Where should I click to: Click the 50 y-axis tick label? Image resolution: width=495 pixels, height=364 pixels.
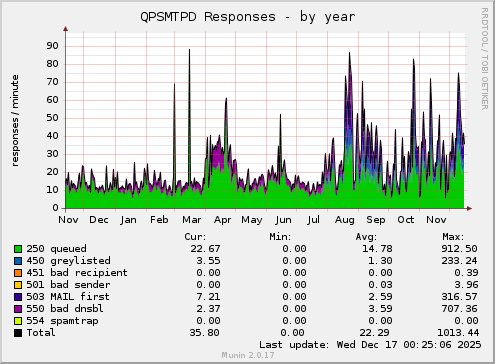coord(53,118)
